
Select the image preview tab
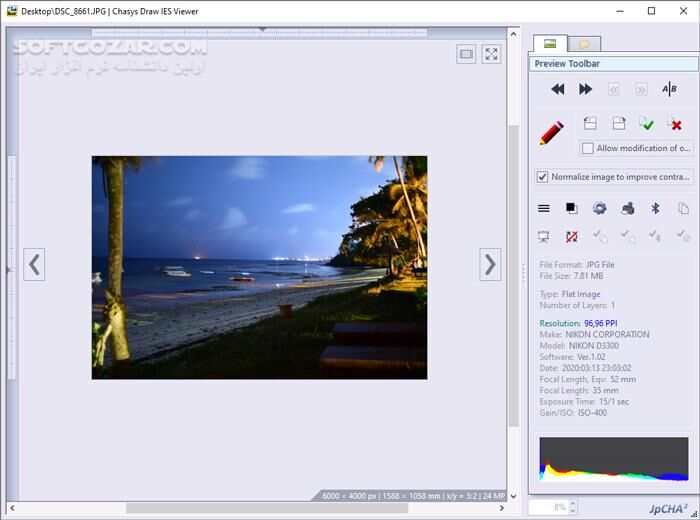point(549,44)
